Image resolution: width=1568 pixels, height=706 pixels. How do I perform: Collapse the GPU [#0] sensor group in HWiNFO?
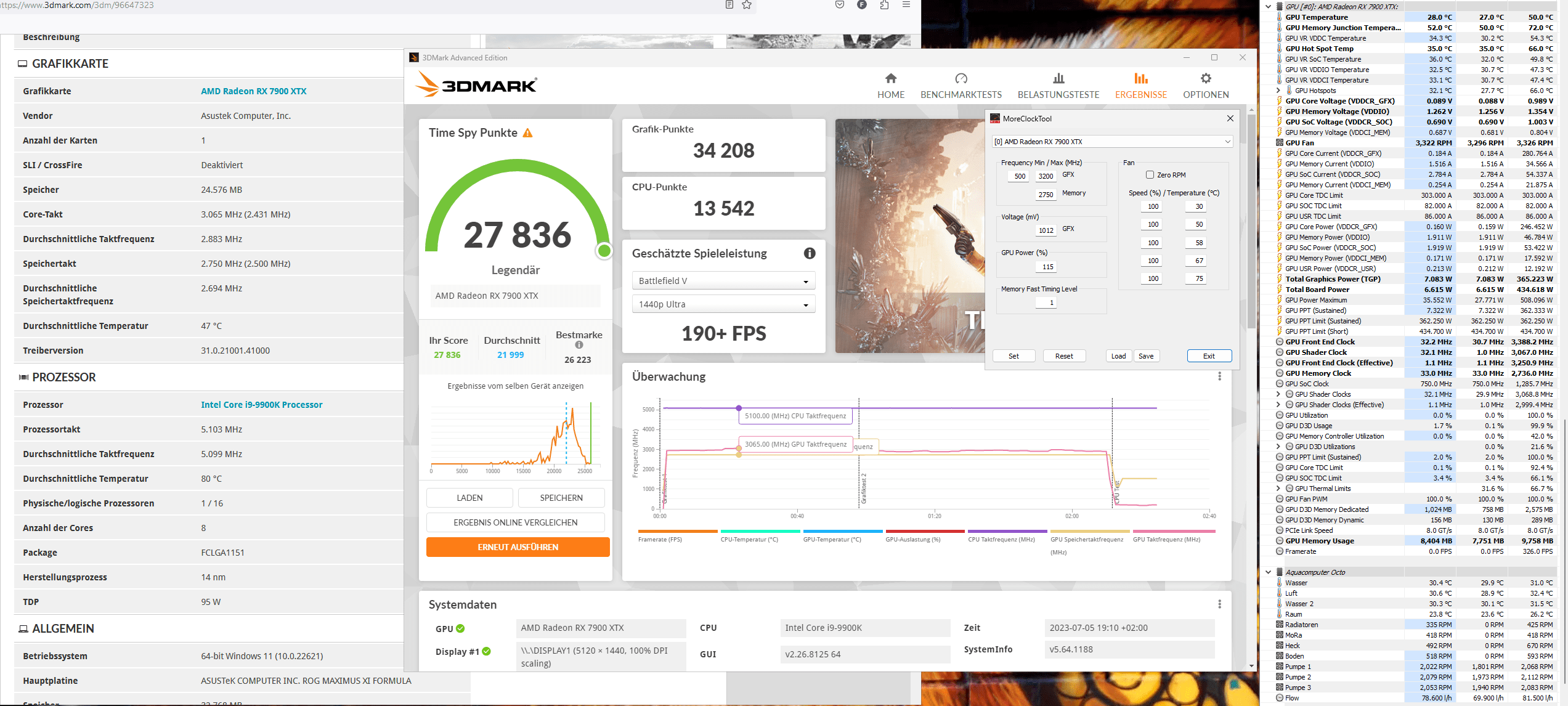click(1268, 7)
